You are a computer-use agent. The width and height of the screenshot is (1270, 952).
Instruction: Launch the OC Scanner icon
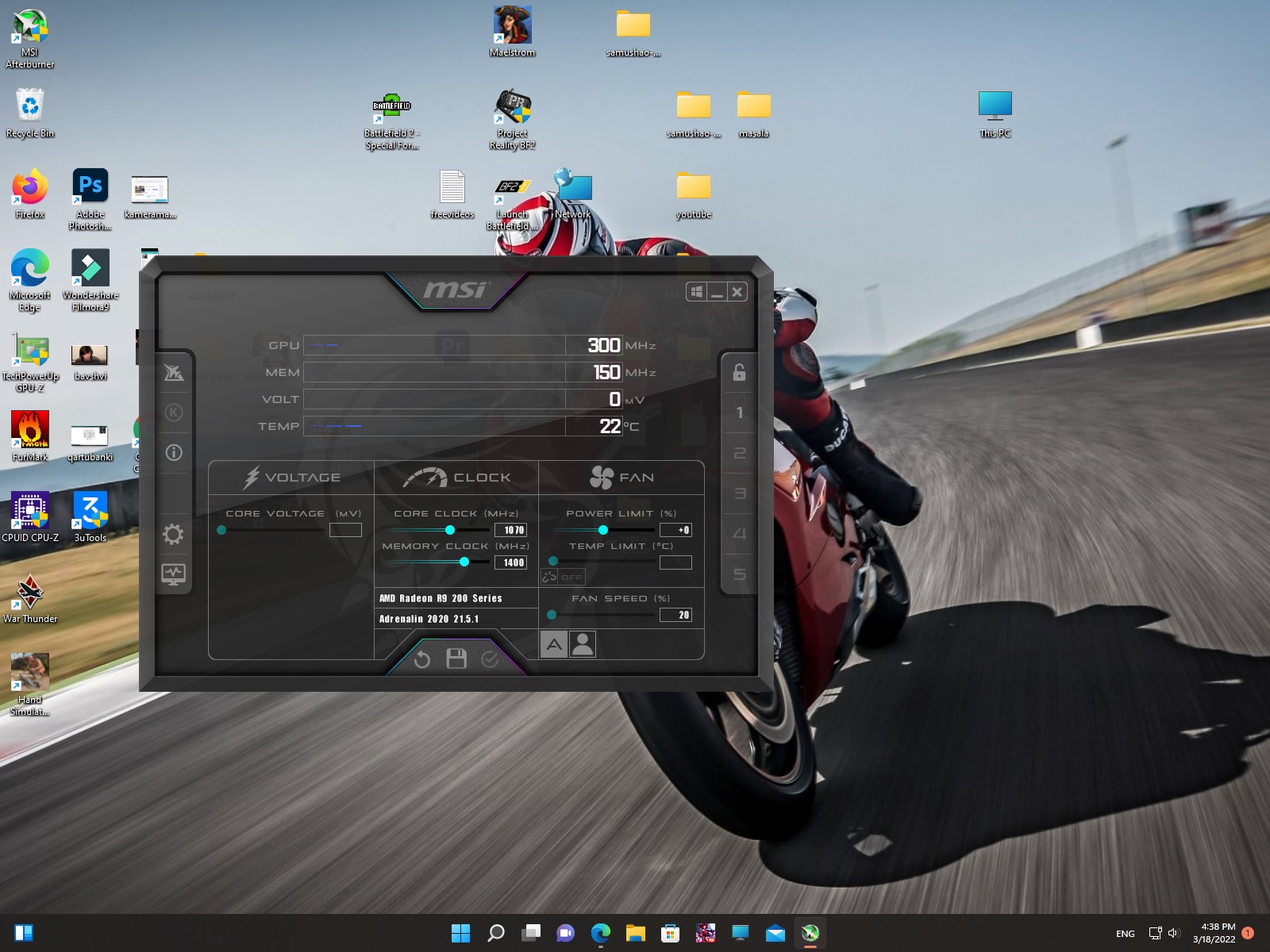click(174, 372)
